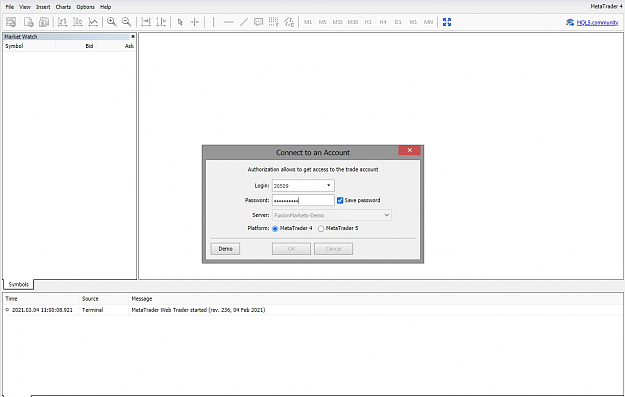This screenshot has width=625, height=397.
Task: Click OK in Connect to an Account
Action: click(291, 249)
